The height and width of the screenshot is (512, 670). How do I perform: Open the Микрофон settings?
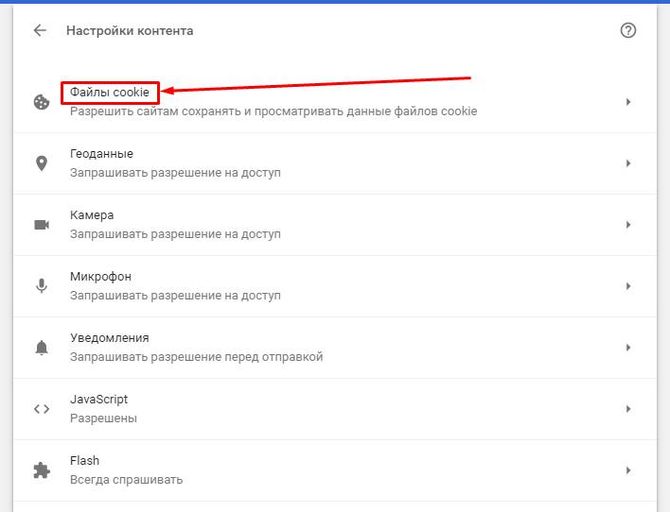[335, 286]
